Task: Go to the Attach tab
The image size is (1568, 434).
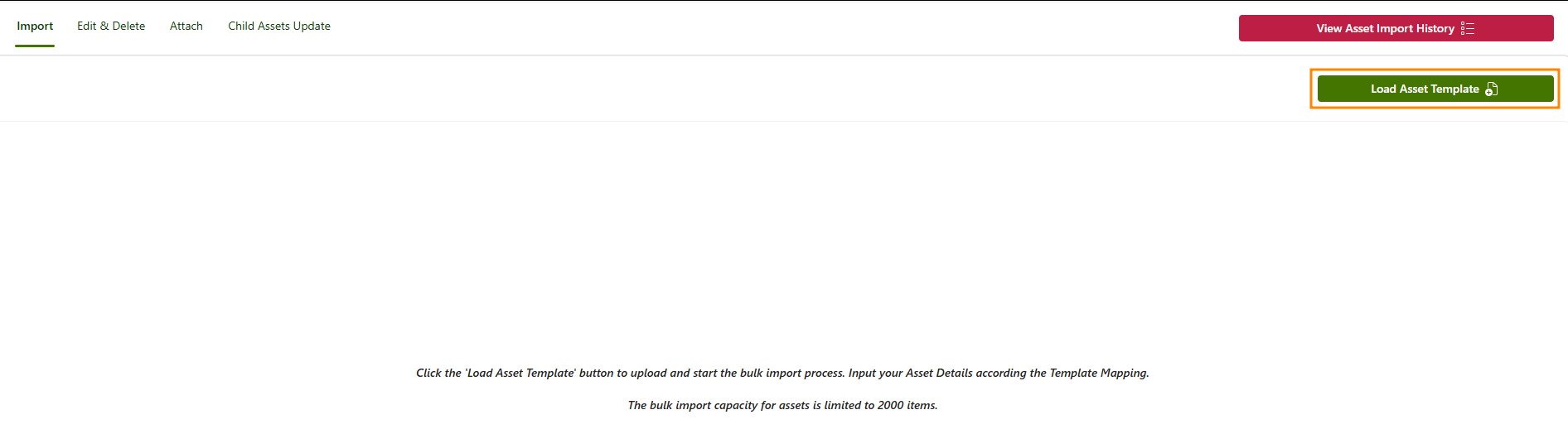Action: (186, 27)
